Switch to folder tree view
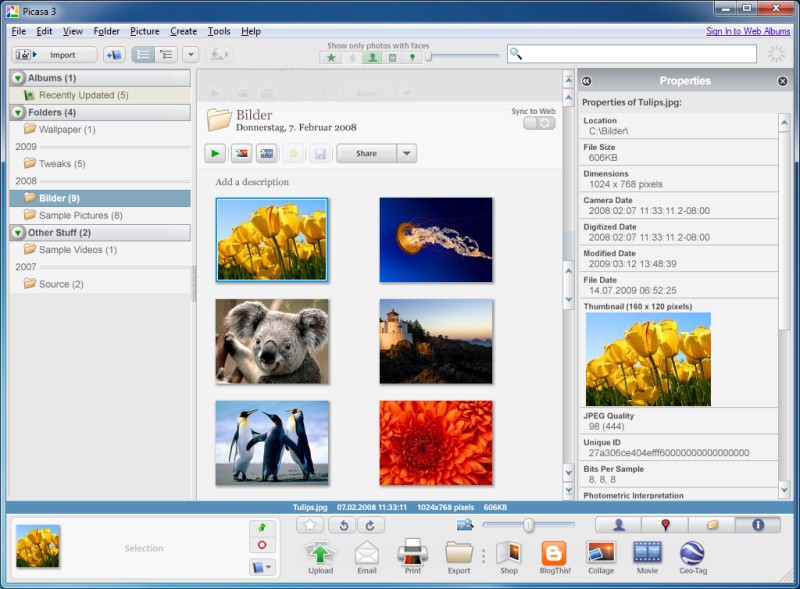800x589 pixels. (x=166, y=55)
